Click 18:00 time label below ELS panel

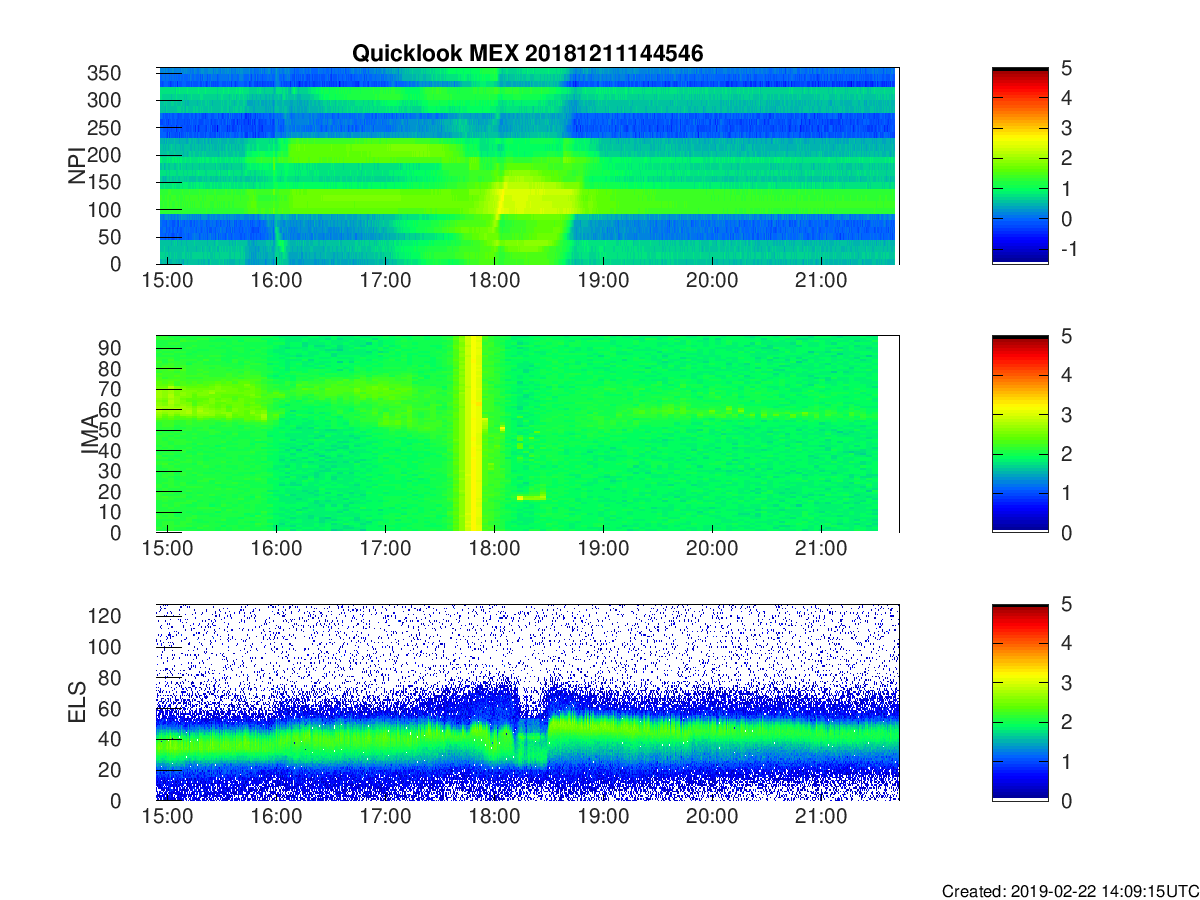[x=494, y=817]
